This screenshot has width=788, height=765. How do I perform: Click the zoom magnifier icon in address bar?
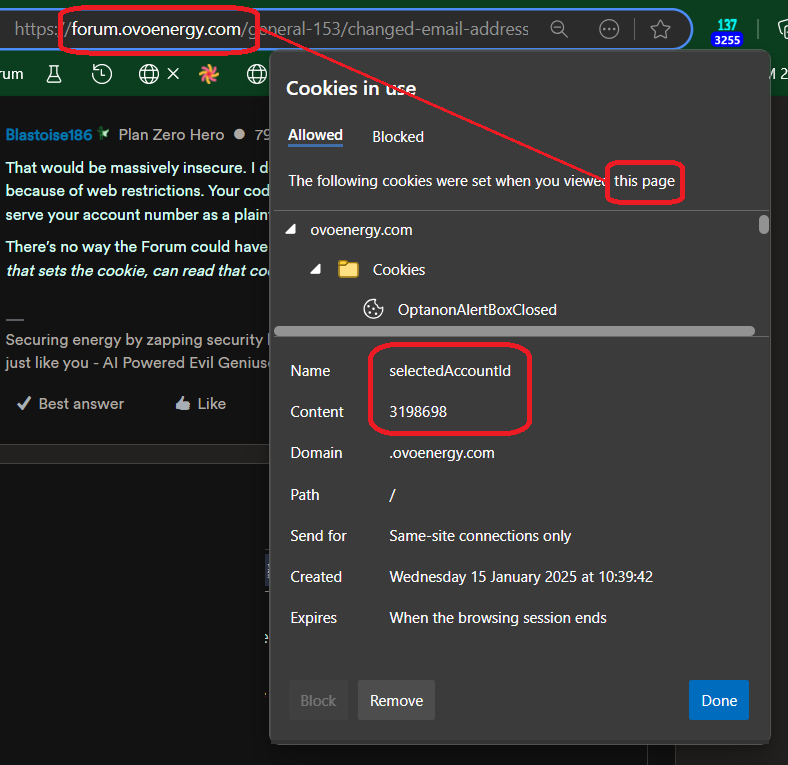[558, 29]
